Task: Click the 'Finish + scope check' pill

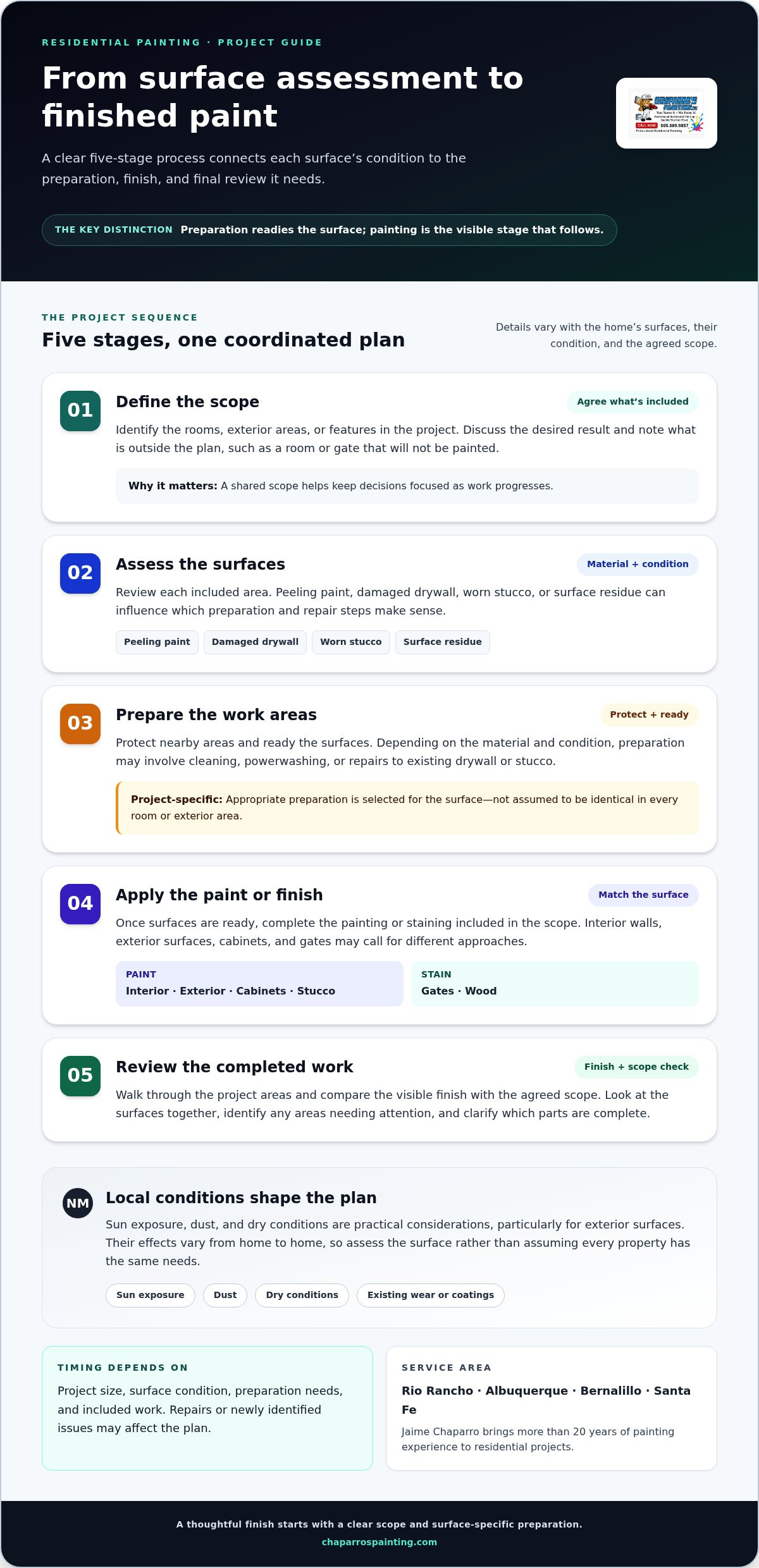Action: tap(636, 1067)
